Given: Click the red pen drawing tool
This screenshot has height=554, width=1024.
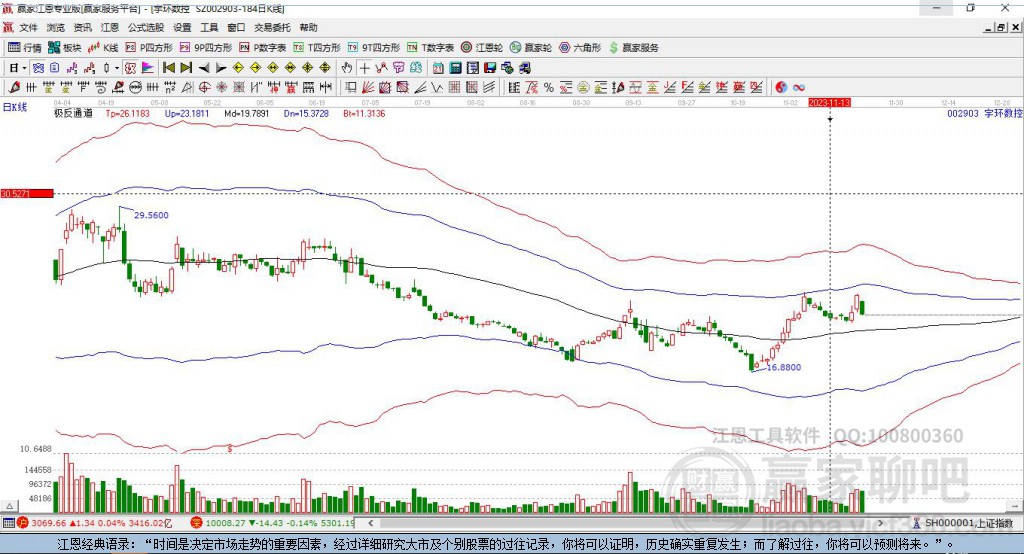Looking at the screenshot, I should [14, 87].
